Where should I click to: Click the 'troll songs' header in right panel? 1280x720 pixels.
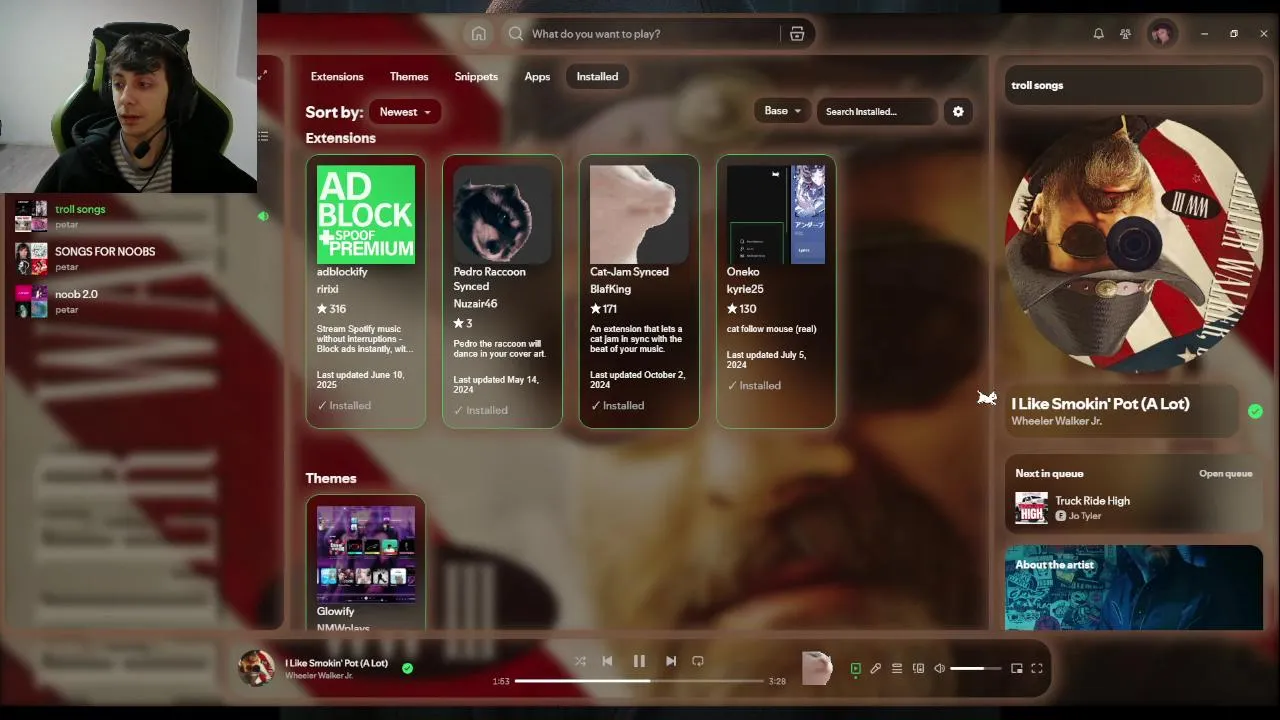(1037, 85)
